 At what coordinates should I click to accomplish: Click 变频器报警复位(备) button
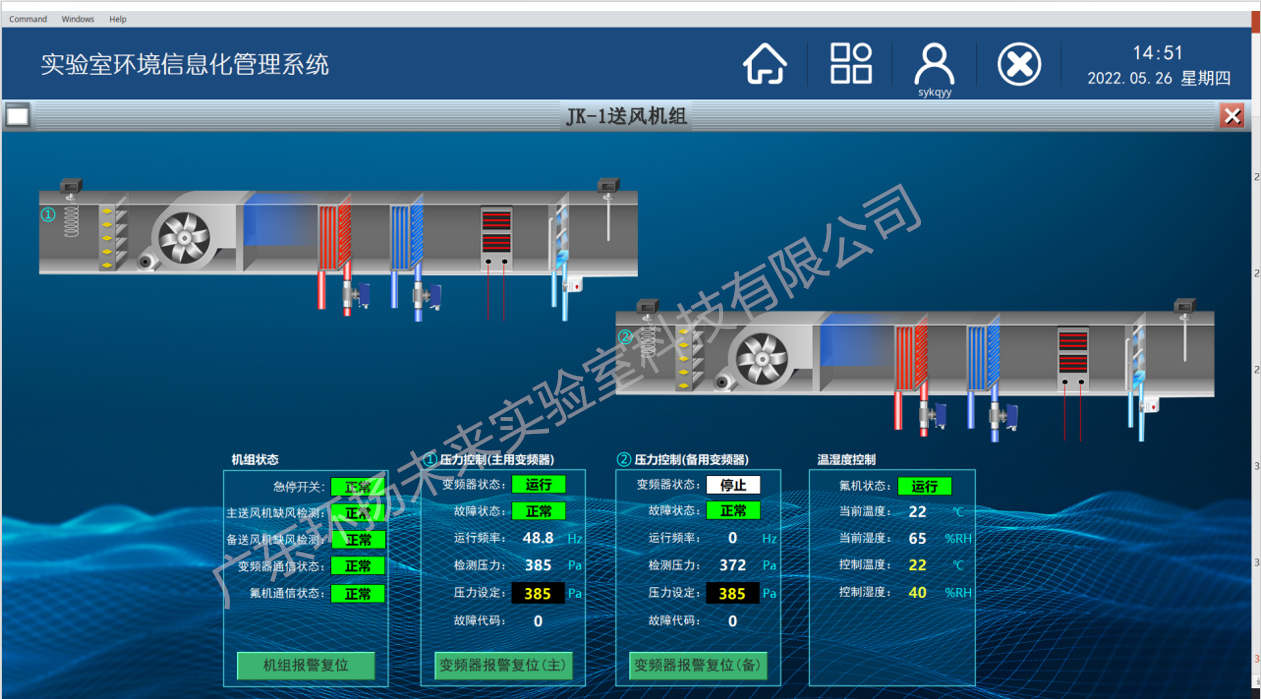point(698,665)
